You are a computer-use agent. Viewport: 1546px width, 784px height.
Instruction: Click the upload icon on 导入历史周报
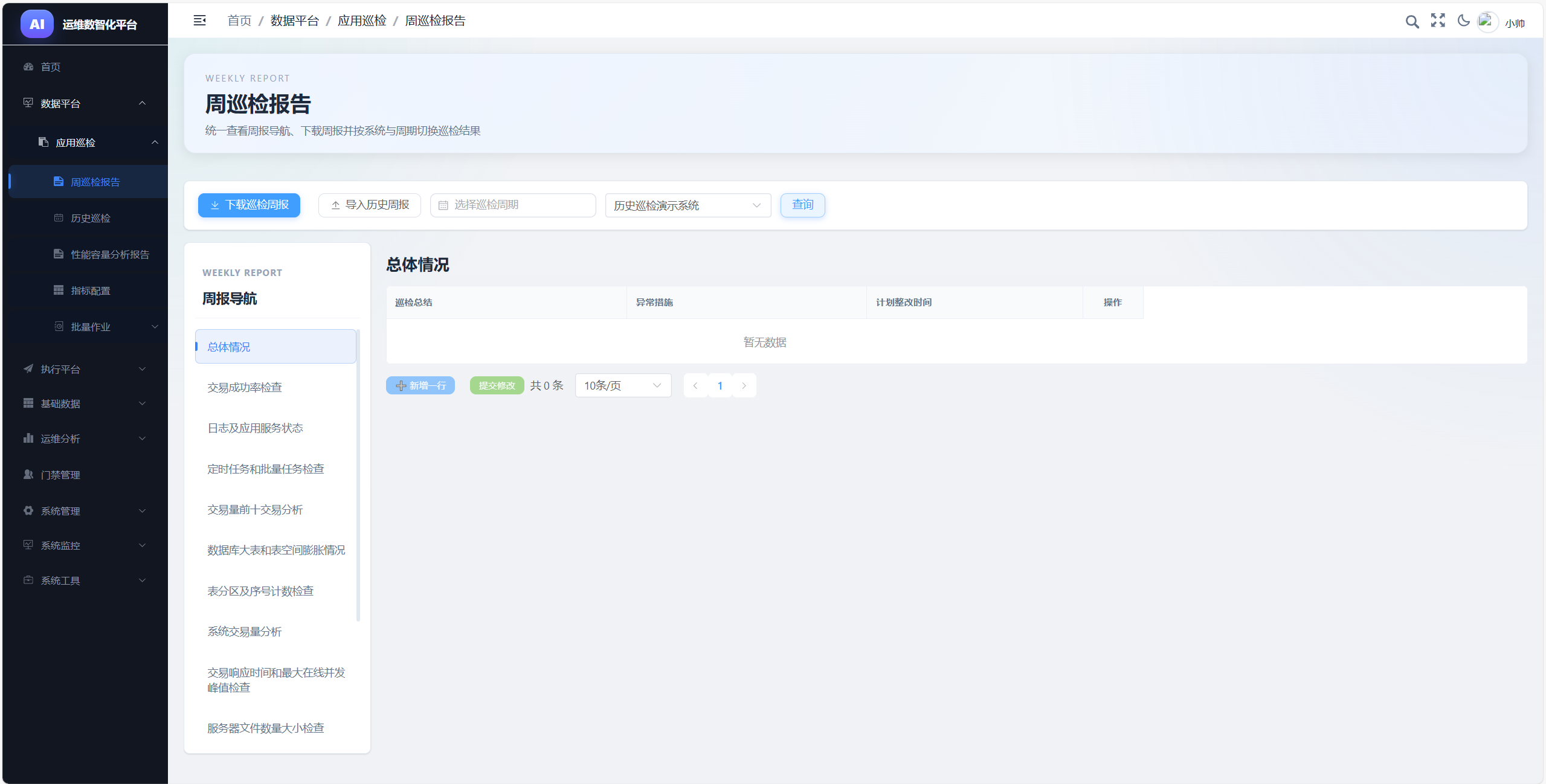(335, 205)
